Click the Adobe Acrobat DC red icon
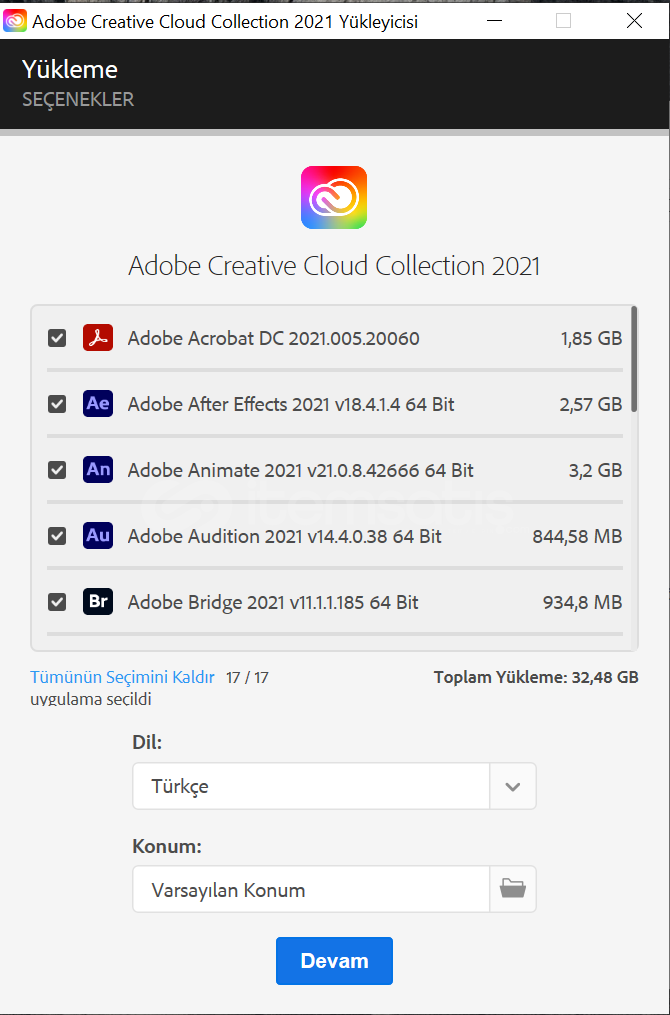The height and width of the screenshot is (1015, 670). tap(98, 338)
